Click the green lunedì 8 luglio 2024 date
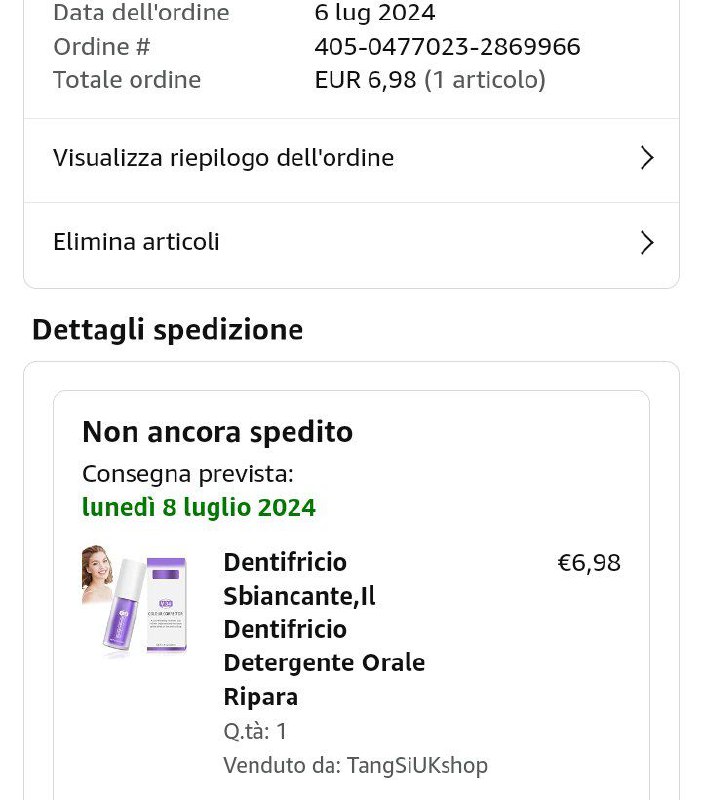702x800 pixels. click(199, 508)
